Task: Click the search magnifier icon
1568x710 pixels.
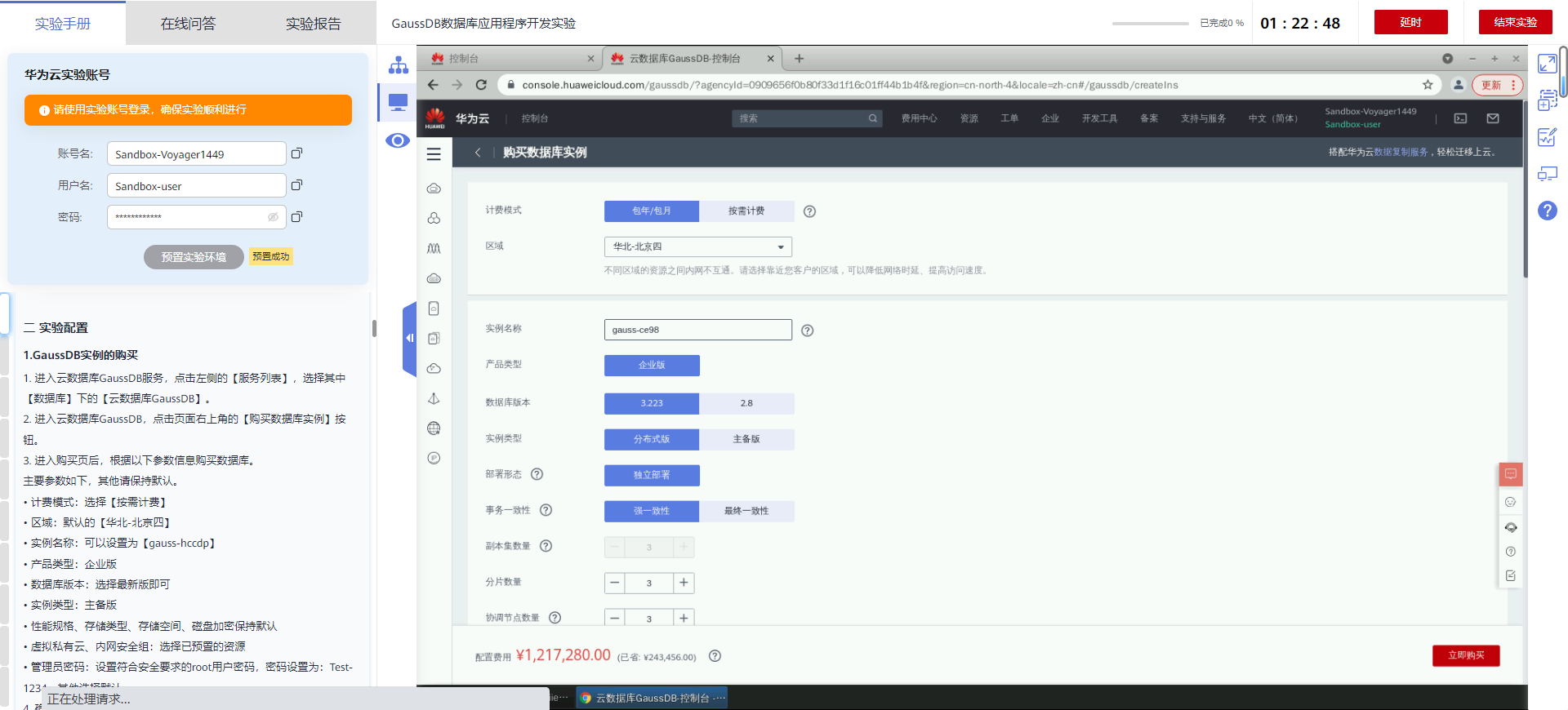Action: click(x=873, y=118)
